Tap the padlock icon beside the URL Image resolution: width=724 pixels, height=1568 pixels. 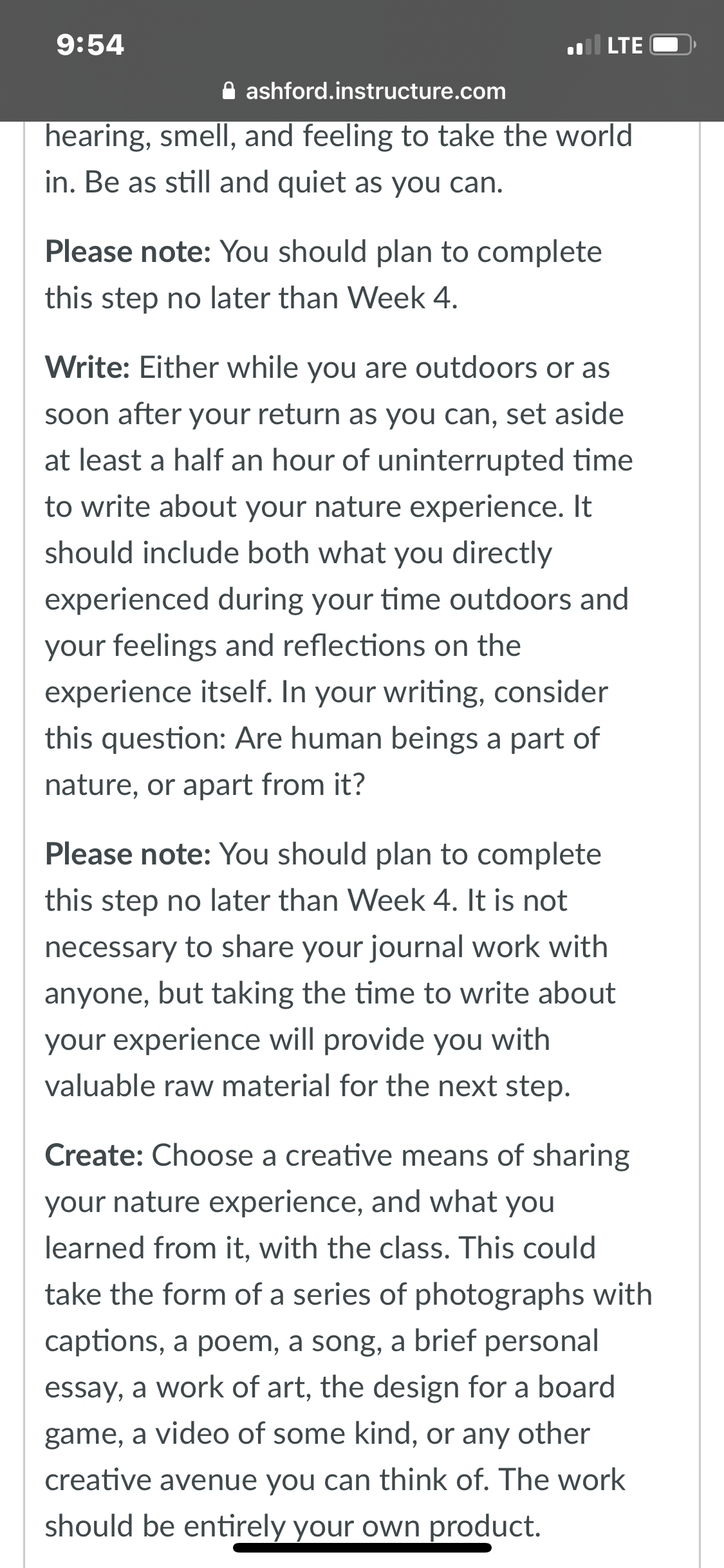pos(228,91)
